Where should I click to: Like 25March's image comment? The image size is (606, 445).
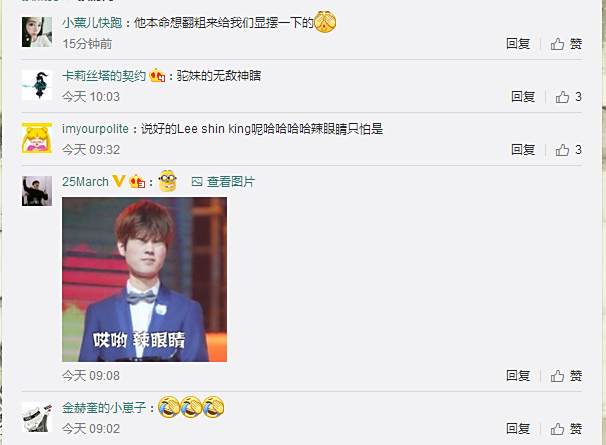point(566,375)
